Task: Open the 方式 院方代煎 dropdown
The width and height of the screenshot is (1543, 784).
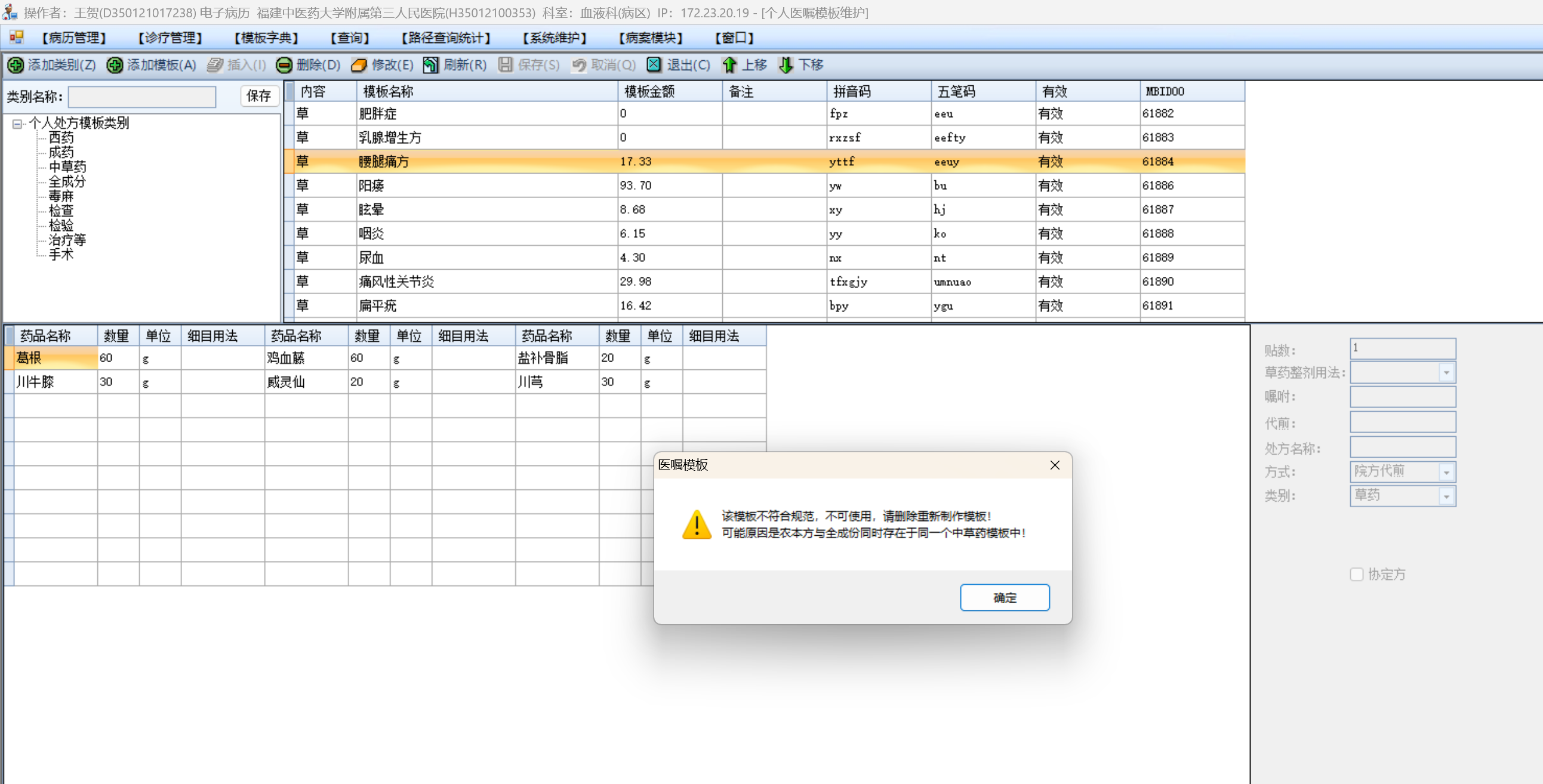Action: coord(1446,472)
